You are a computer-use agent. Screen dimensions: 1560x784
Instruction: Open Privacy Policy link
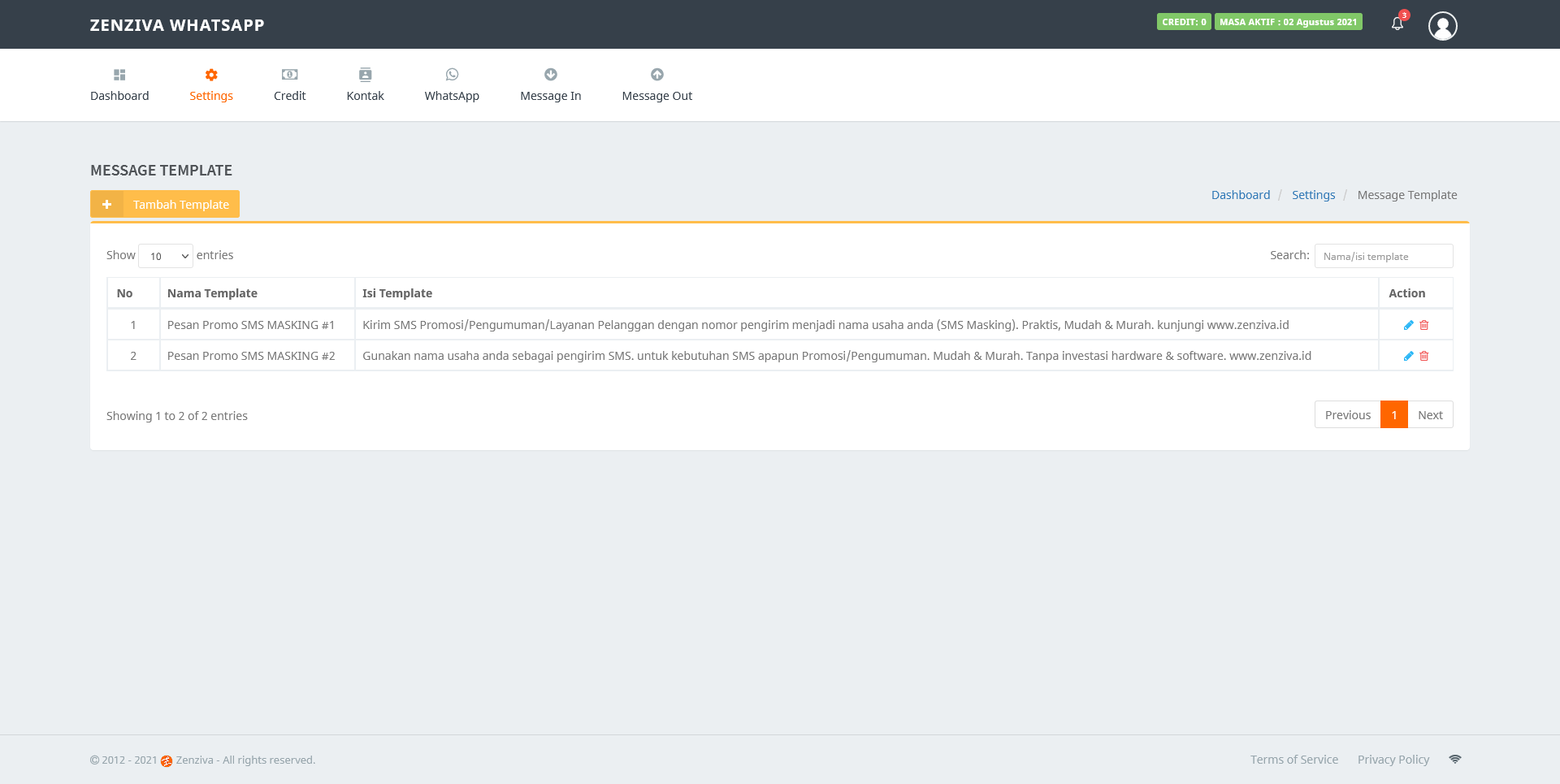(x=1393, y=760)
